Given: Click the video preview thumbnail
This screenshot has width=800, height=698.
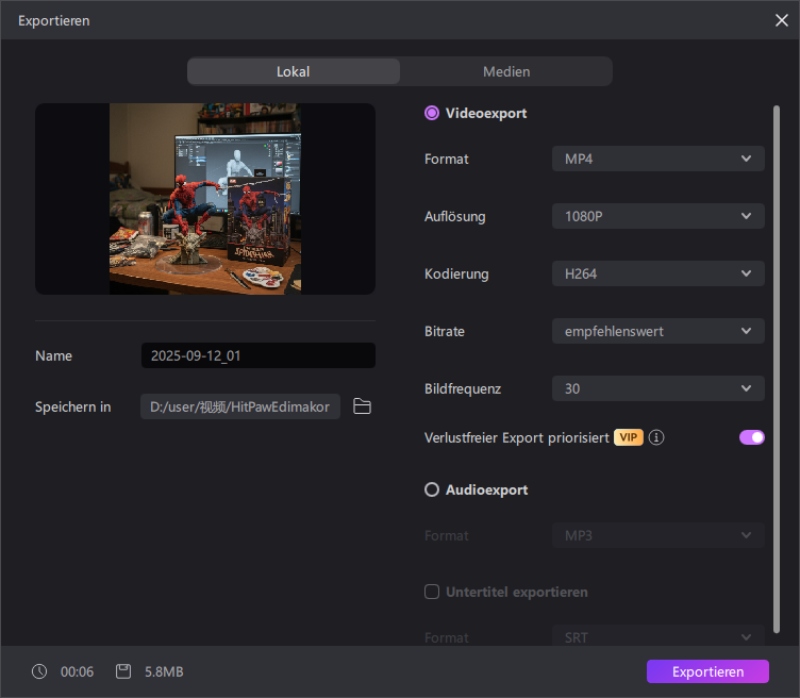Looking at the screenshot, I should (205, 198).
